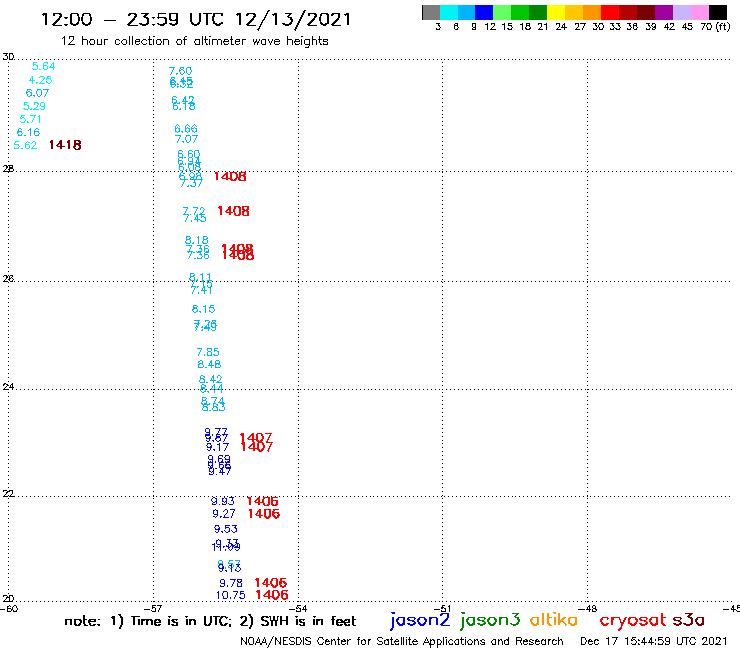Viewport: 740px width, 650px height.
Task: Click the wave height value 5.29
Action: [34, 106]
